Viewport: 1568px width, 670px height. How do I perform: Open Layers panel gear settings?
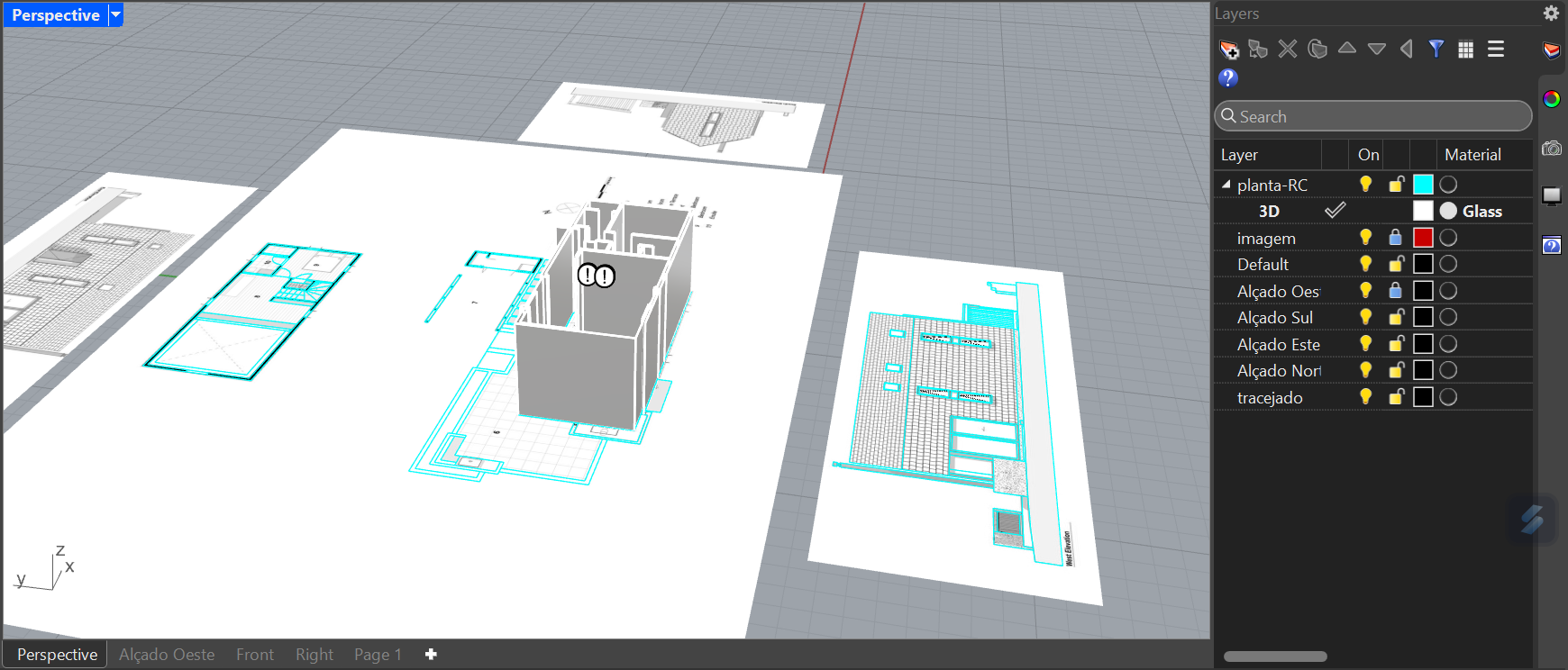[1551, 14]
